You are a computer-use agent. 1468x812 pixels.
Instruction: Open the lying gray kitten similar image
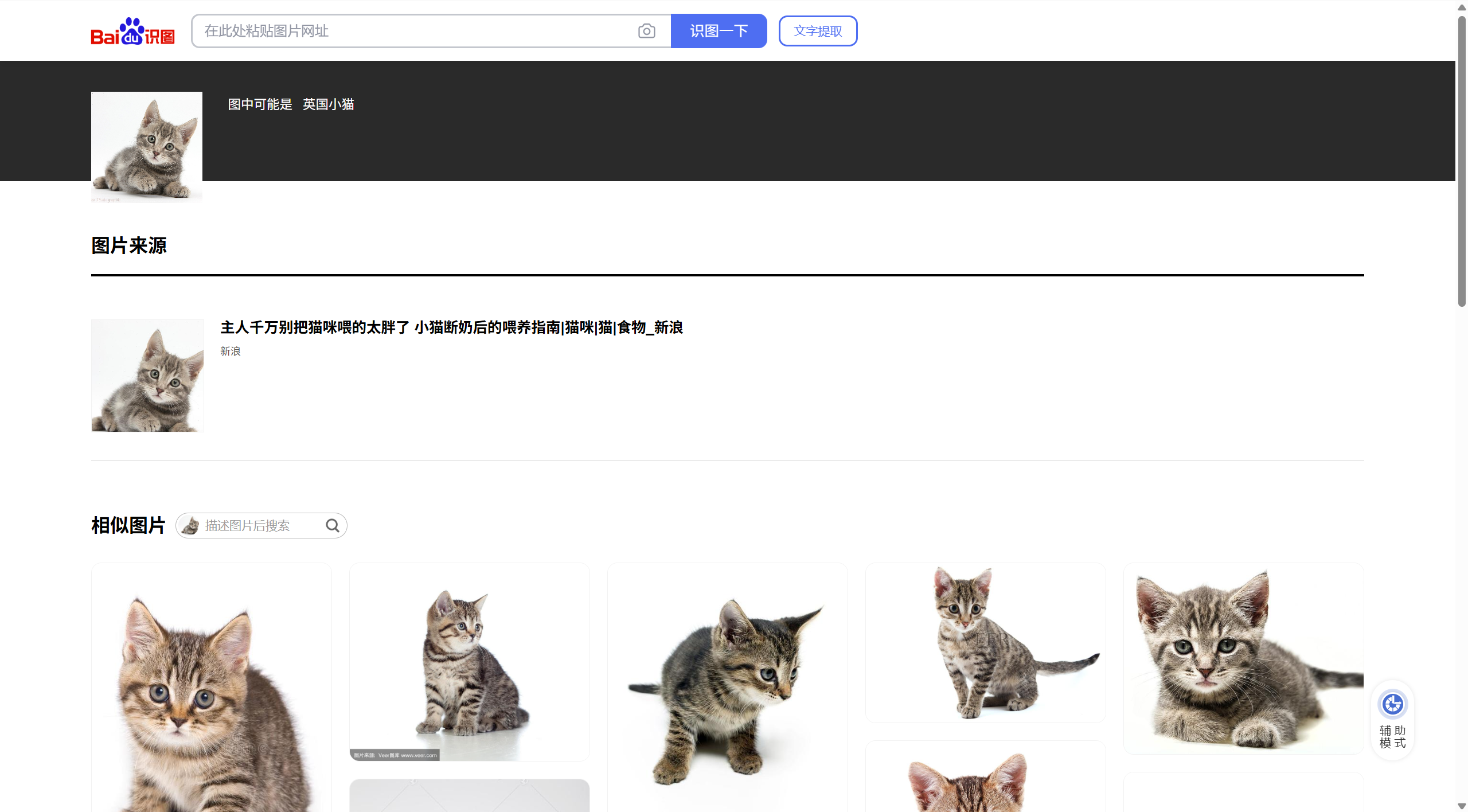[x=1244, y=659]
